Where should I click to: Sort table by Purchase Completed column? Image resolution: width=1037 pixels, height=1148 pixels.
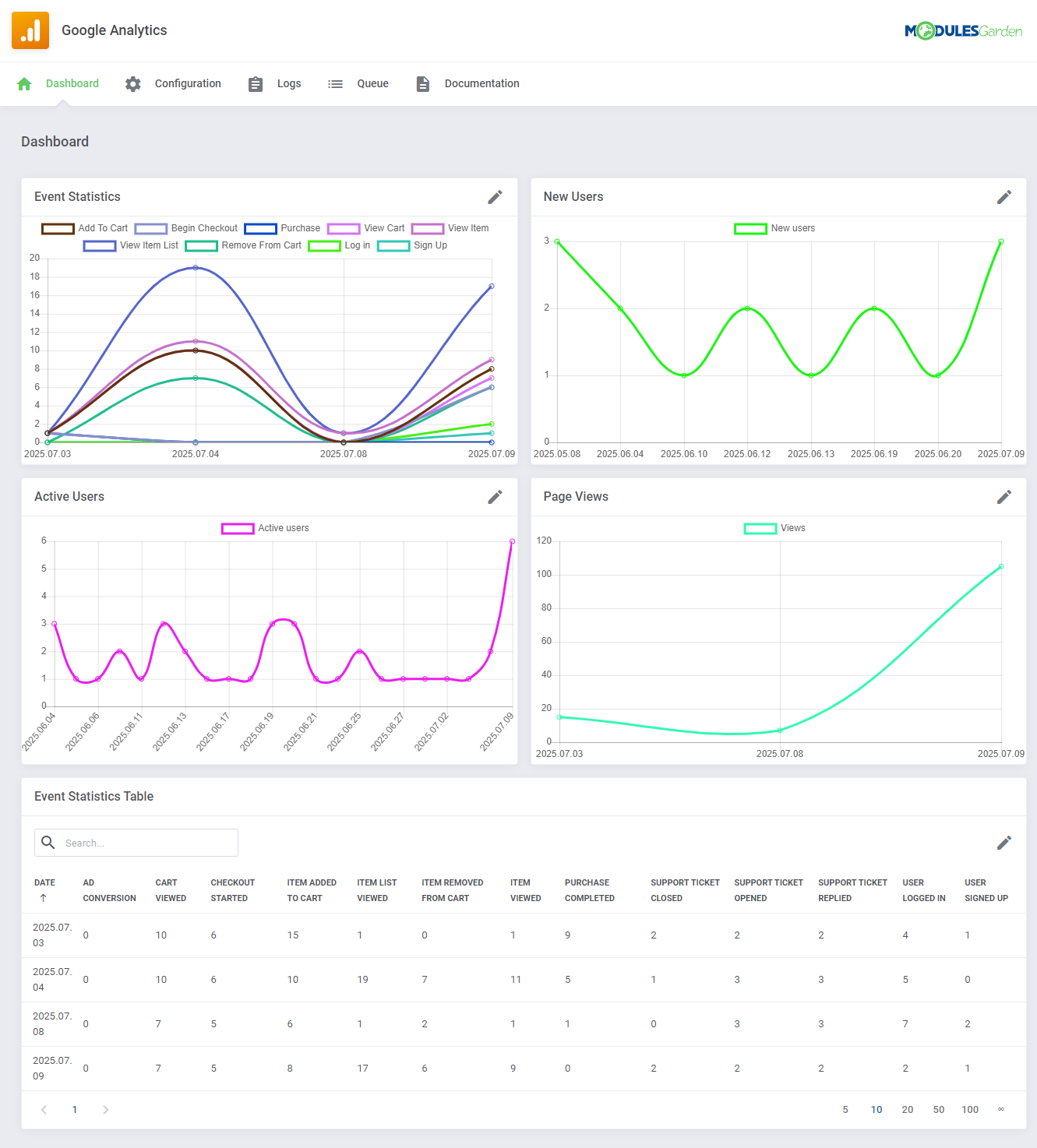click(590, 890)
